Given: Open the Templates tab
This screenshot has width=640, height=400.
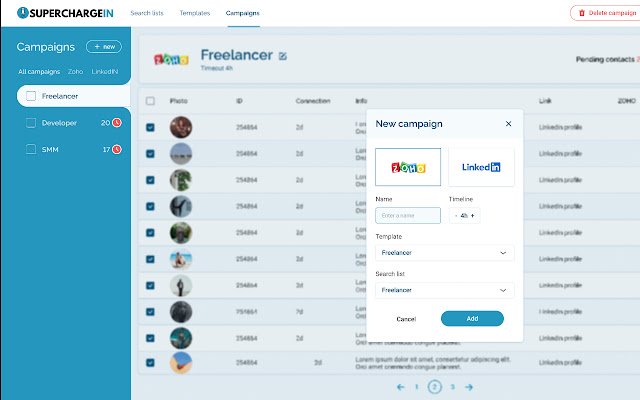Looking at the screenshot, I should coord(195,13).
